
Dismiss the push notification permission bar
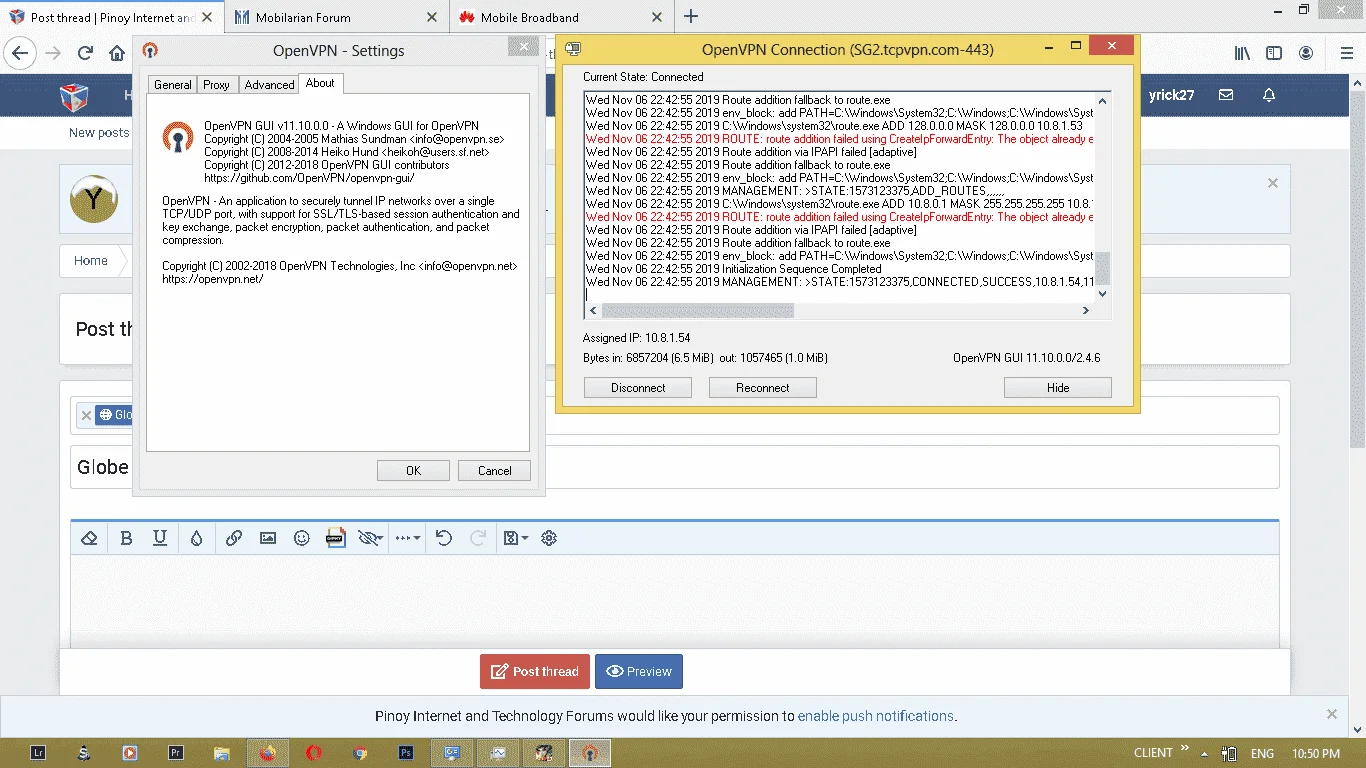click(1332, 714)
